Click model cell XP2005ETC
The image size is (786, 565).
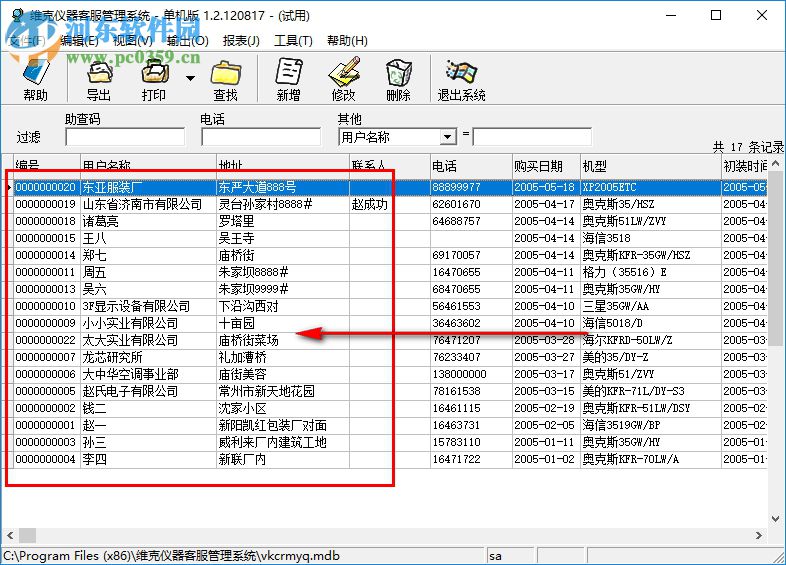pos(650,187)
